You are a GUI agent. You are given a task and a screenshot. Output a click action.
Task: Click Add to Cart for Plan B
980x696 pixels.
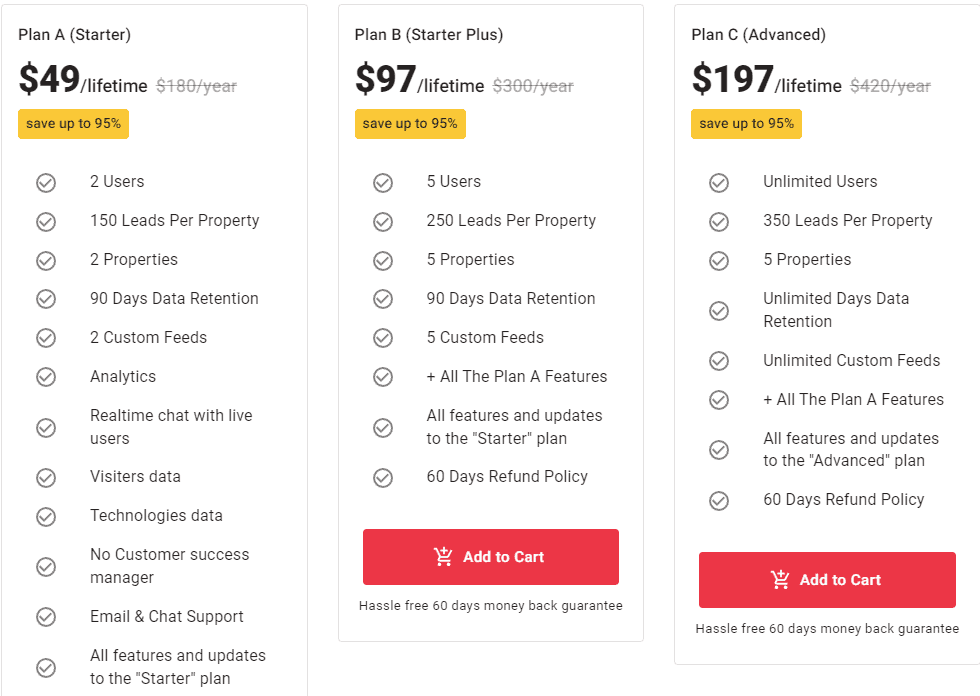[491, 556]
